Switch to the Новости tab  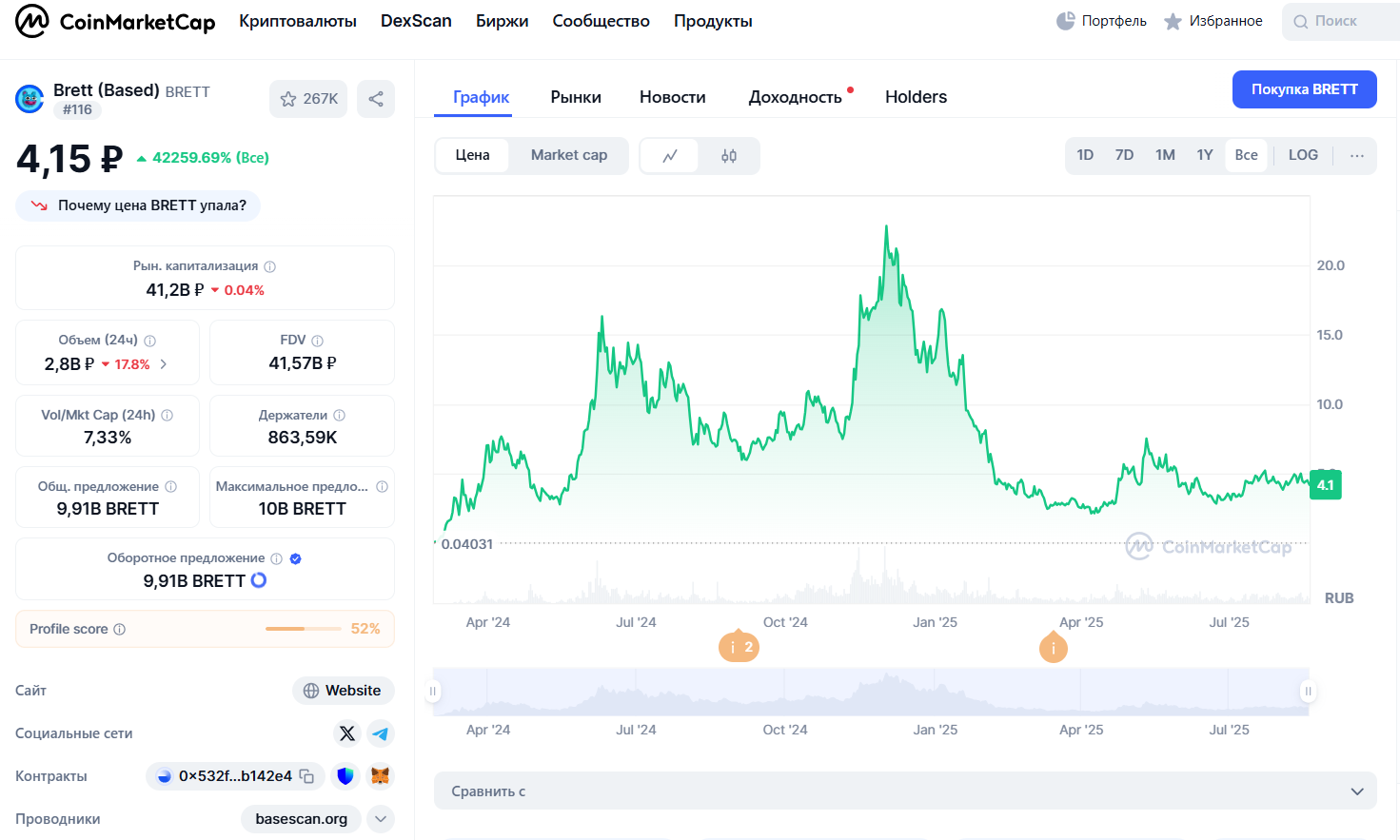point(673,97)
